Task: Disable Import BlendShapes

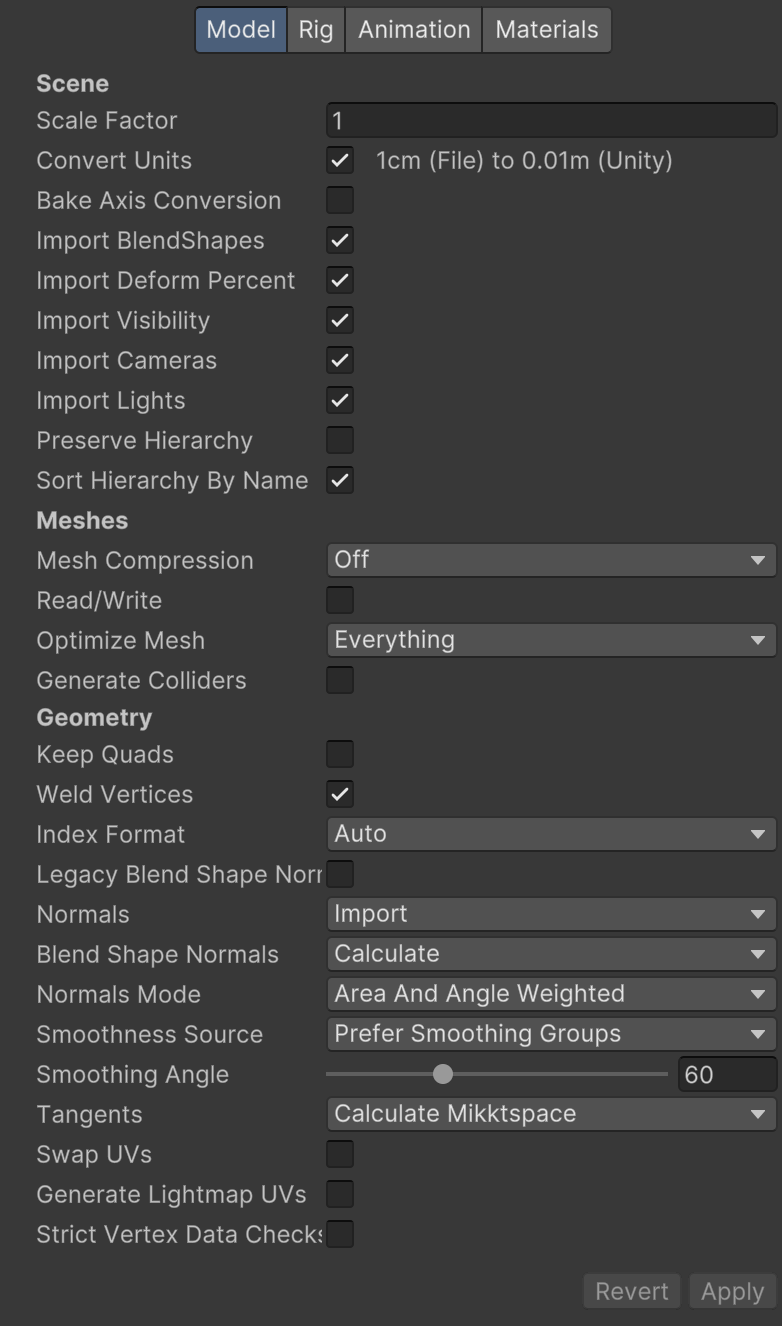Action: (x=339, y=240)
